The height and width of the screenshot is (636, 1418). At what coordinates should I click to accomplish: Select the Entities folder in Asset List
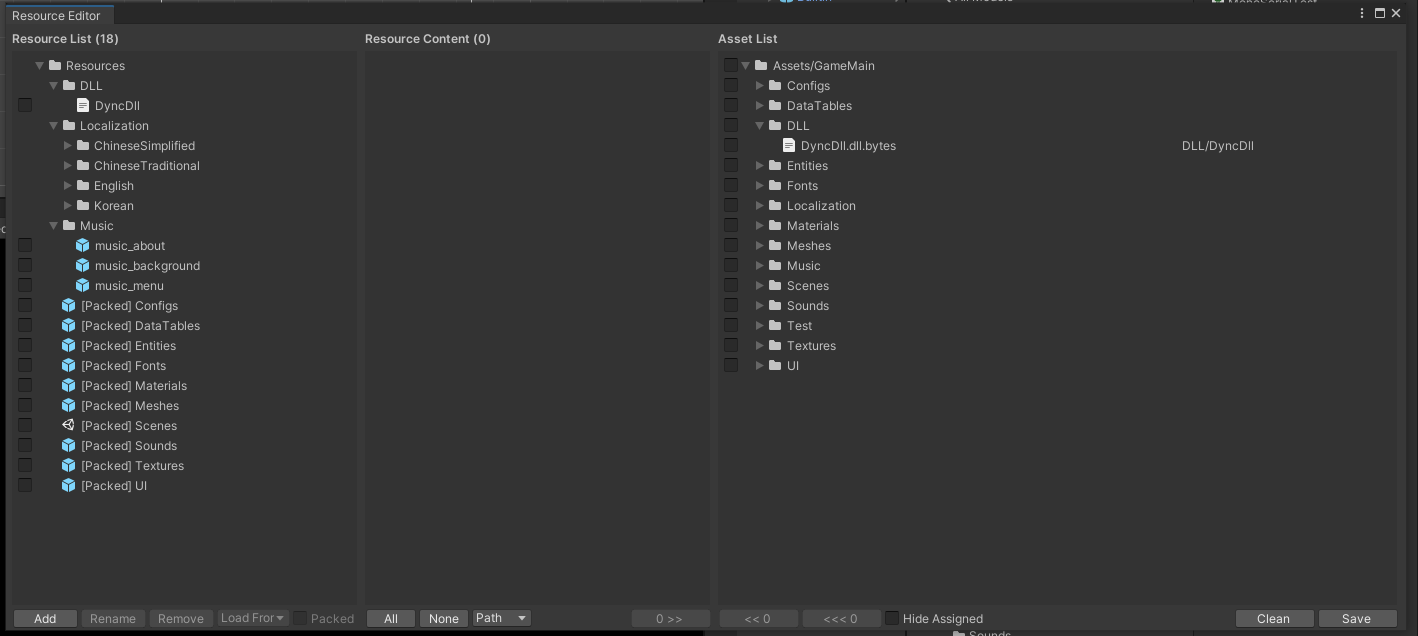pos(807,165)
